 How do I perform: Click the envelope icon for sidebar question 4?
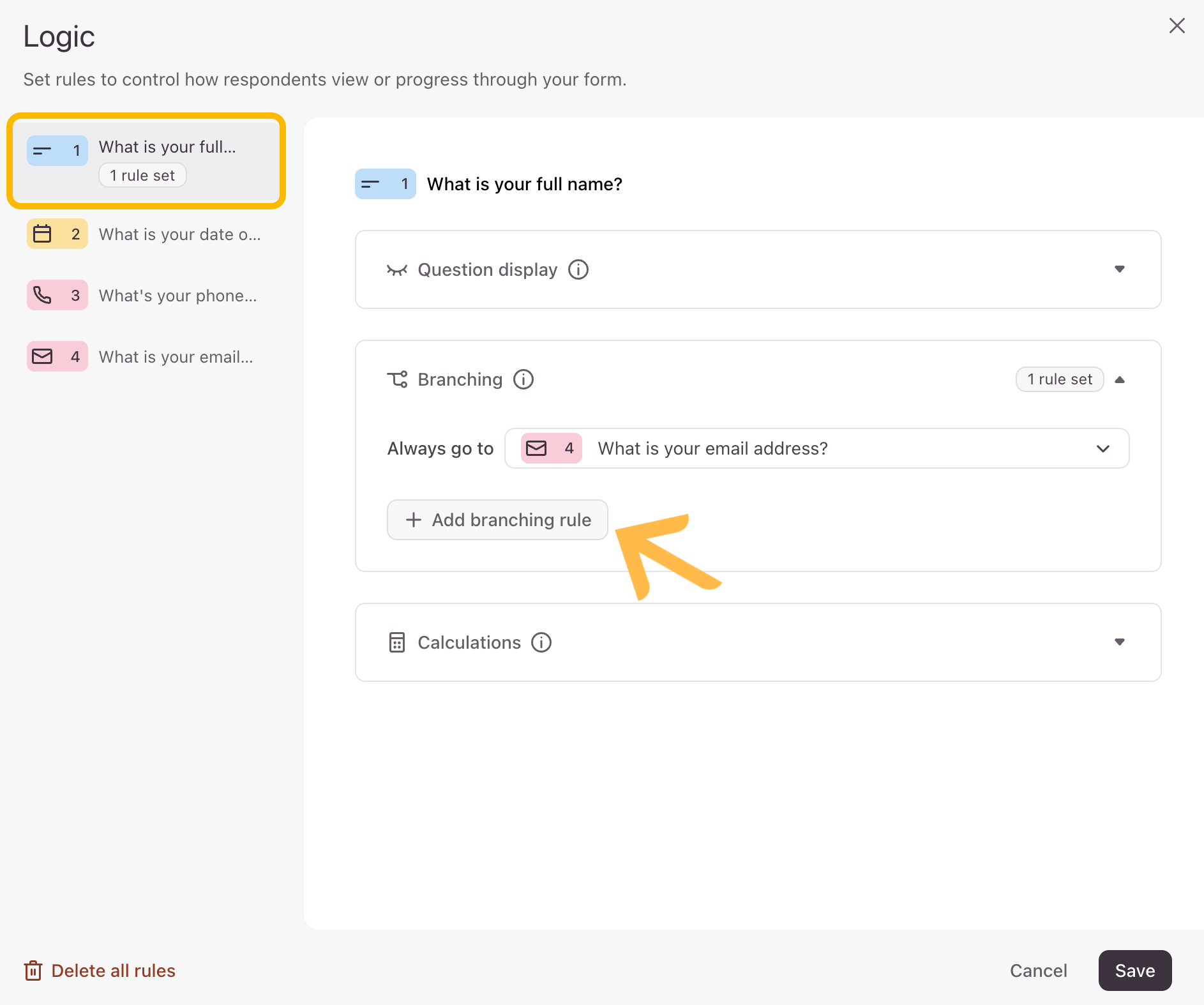(x=42, y=356)
